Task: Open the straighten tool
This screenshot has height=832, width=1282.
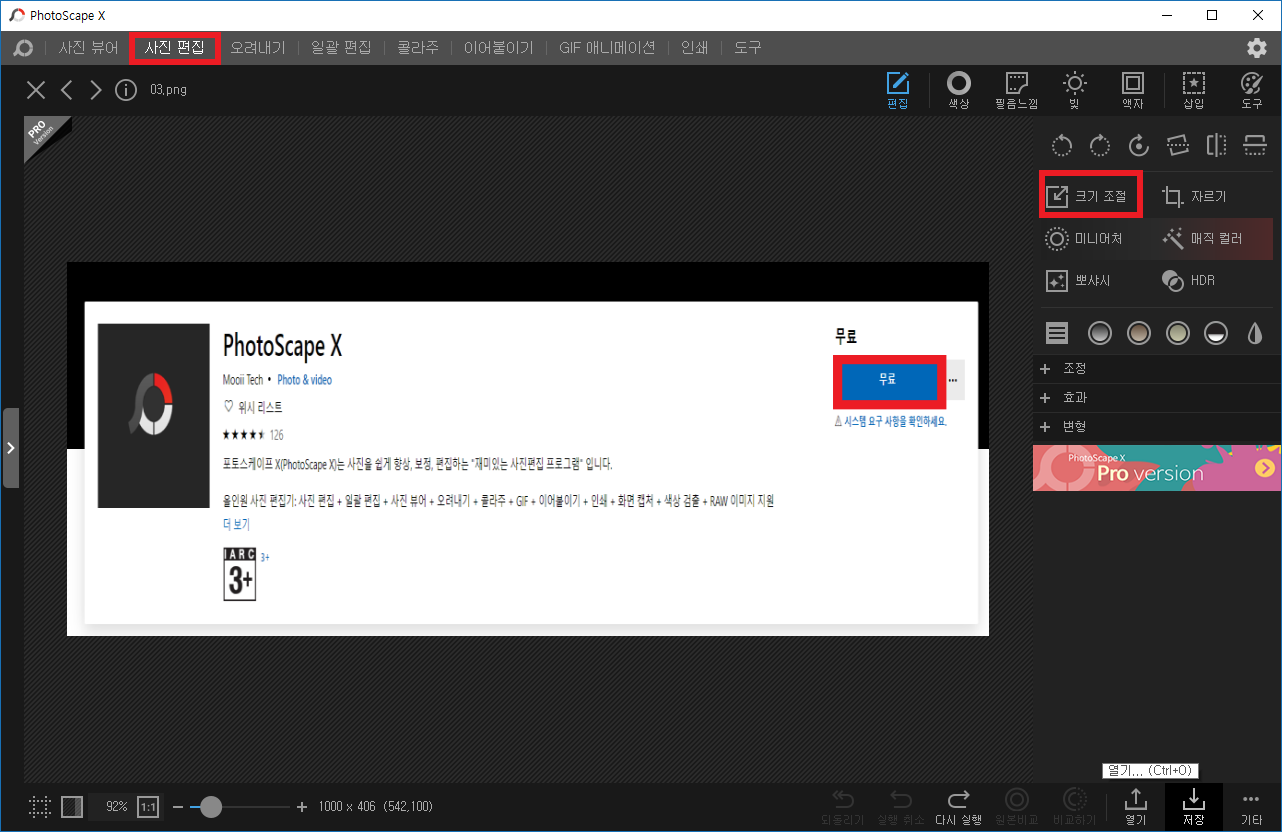Action: pos(1178,146)
